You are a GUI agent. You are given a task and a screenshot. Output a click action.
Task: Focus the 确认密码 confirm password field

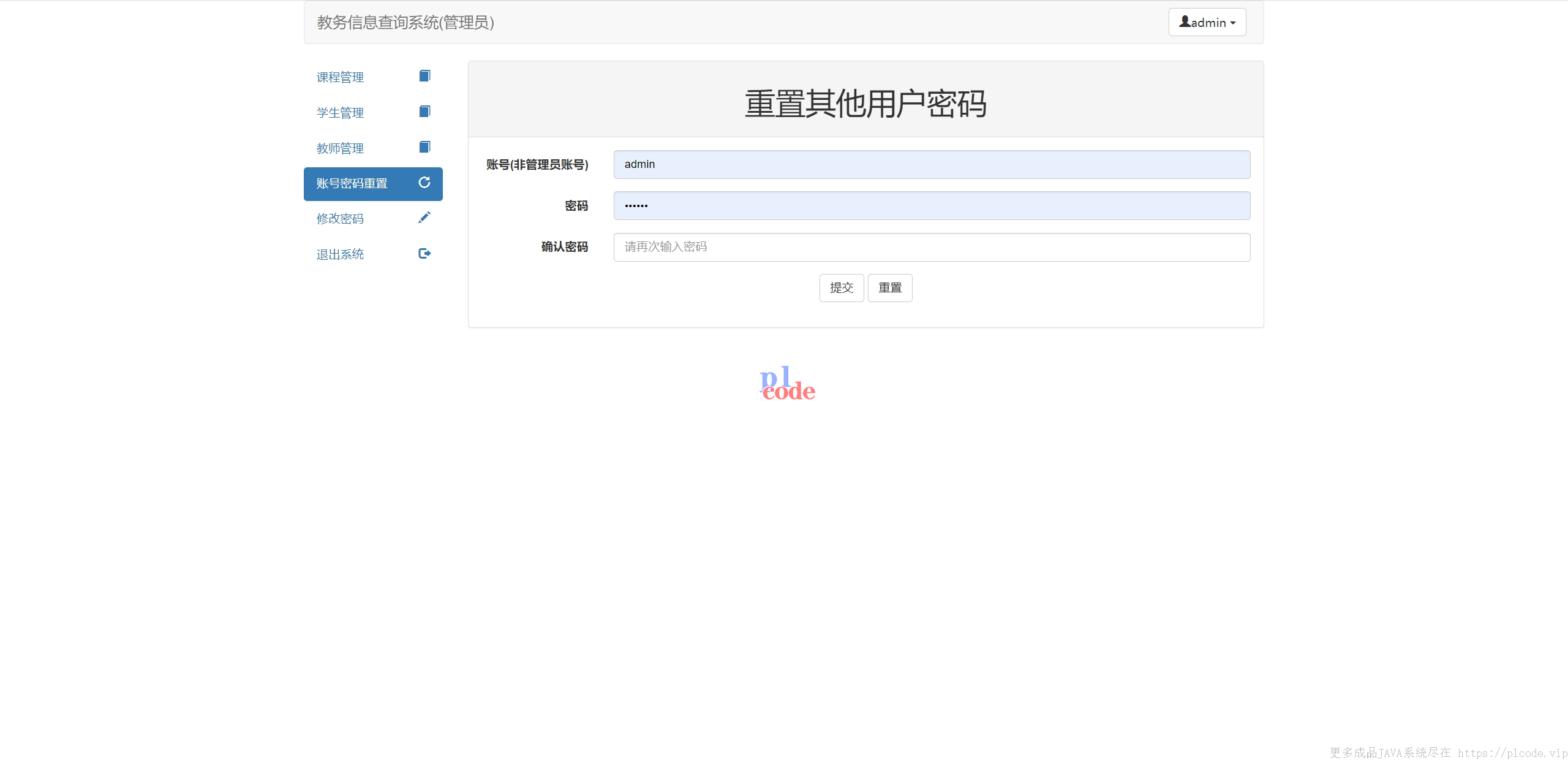tap(932, 247)
